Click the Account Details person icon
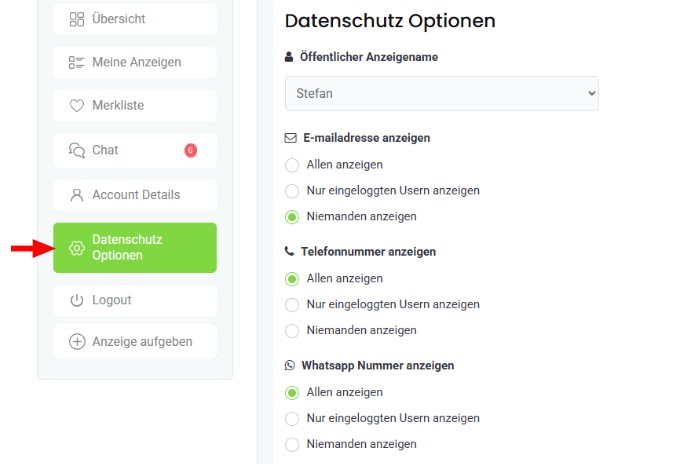The height and width of the screenshot is (464, 683). [77, 195]
